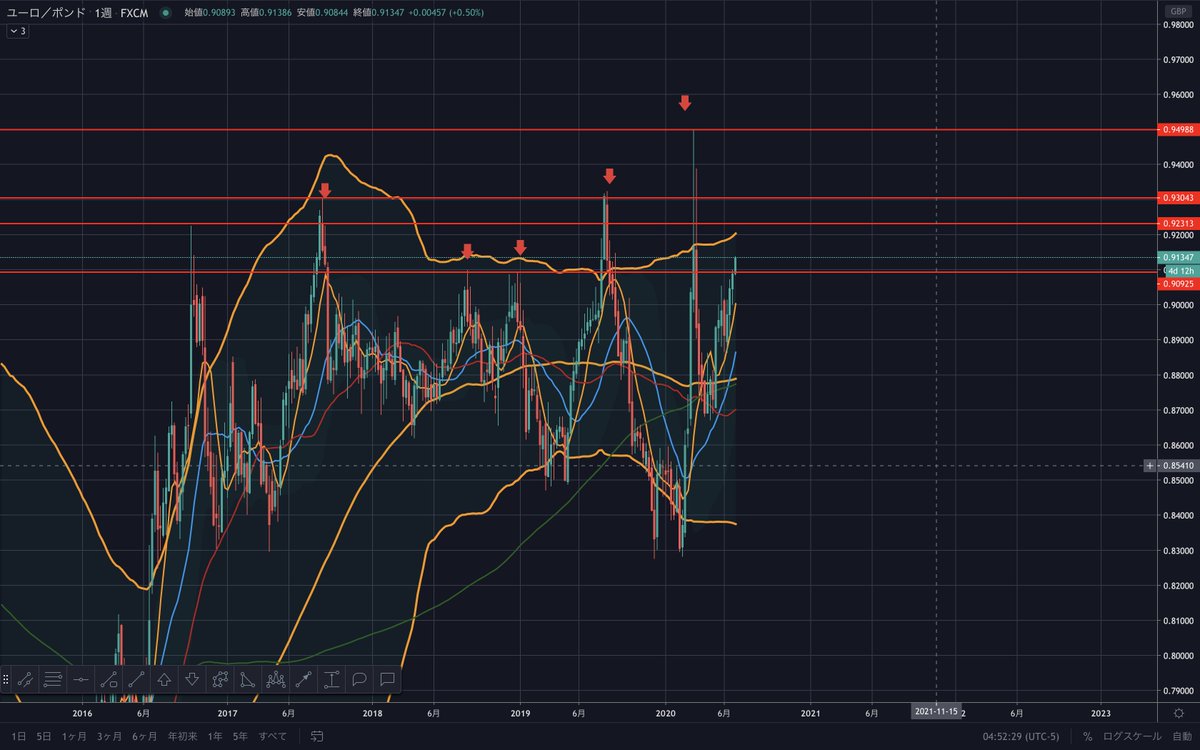1200x750 pixels.
Task: Select the 1年 time range
Action: (214, 737)
